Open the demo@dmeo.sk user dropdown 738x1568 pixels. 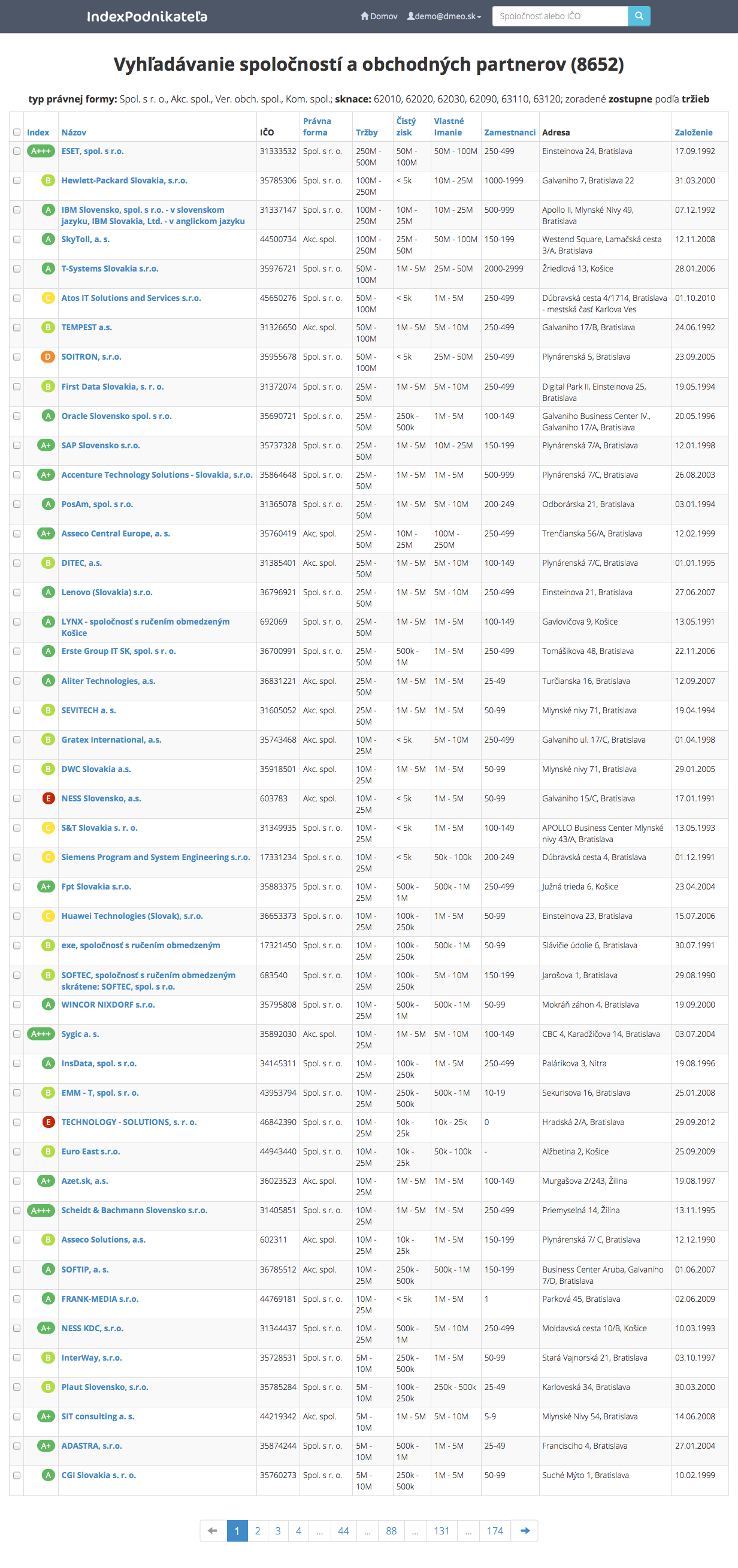point(444,16)
